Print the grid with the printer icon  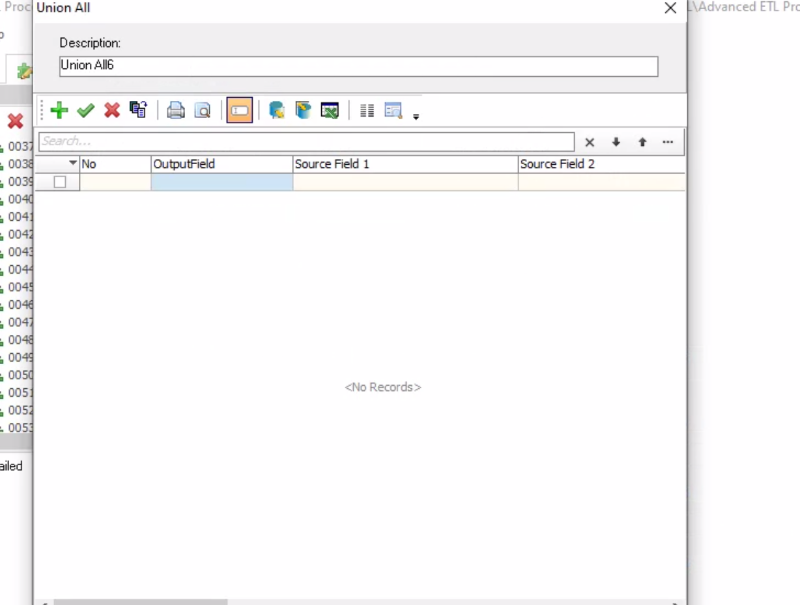tap(176, 110)
